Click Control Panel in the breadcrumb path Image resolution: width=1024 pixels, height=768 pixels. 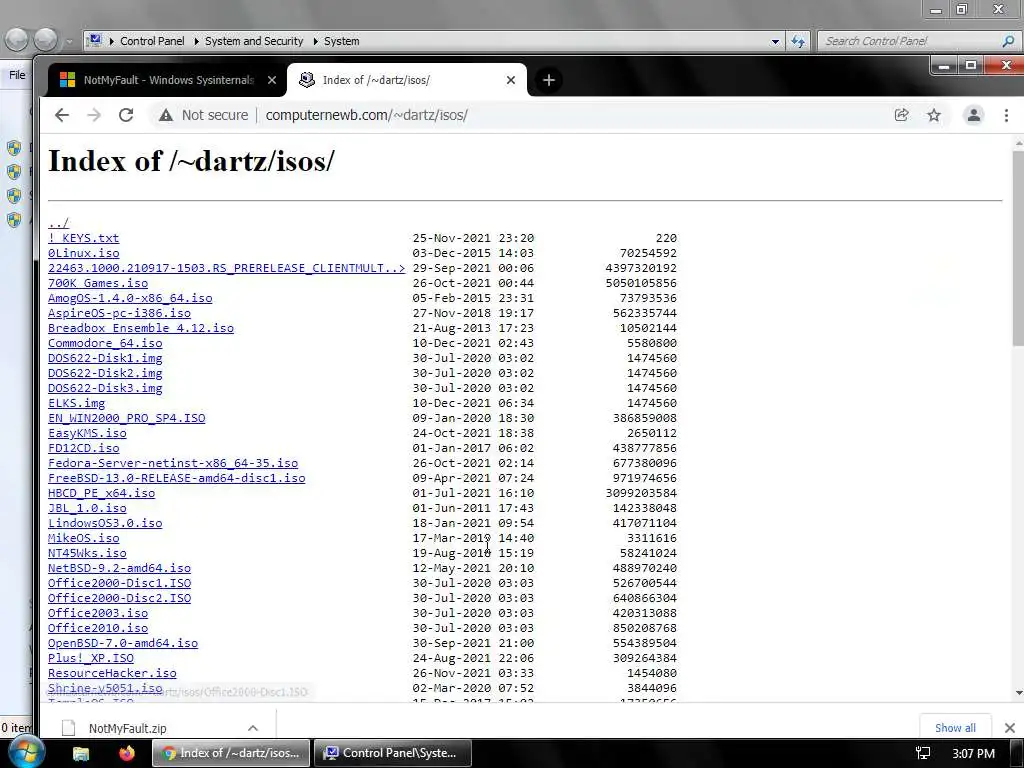(x=152, y=41)
